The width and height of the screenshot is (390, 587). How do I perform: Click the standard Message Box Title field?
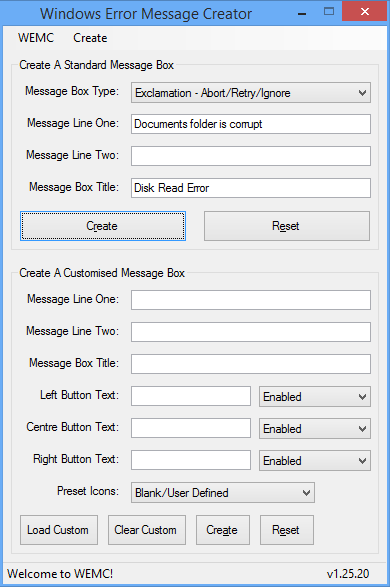pos(251,188)
